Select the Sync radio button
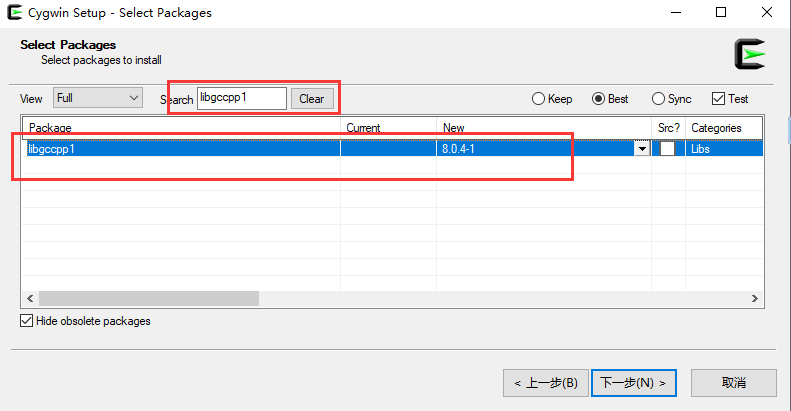Viewport: 791px width, 411px height. pos(671,99)
